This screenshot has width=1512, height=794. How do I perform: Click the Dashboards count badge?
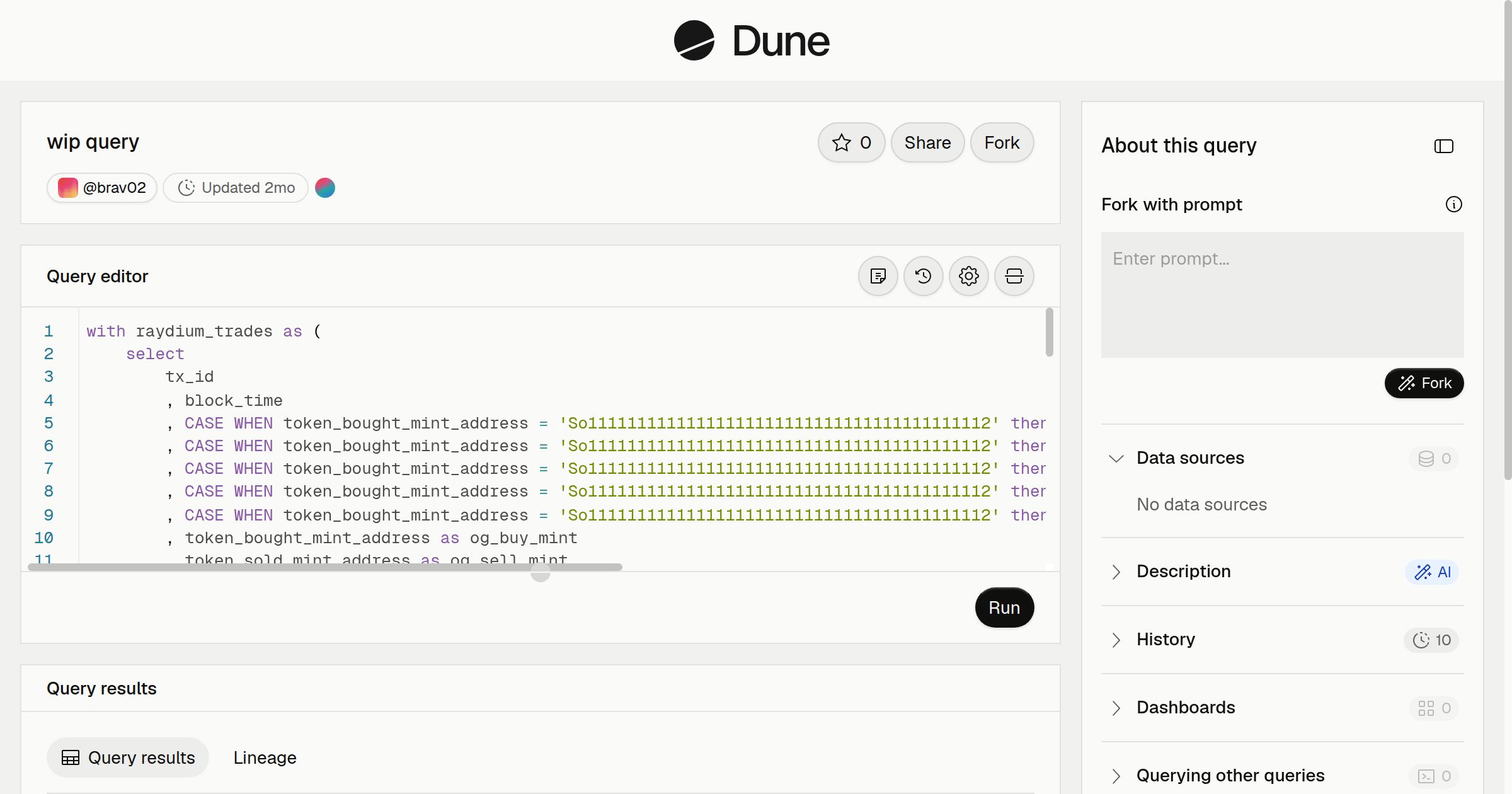pyautogui.click(x=1434, y=708)
